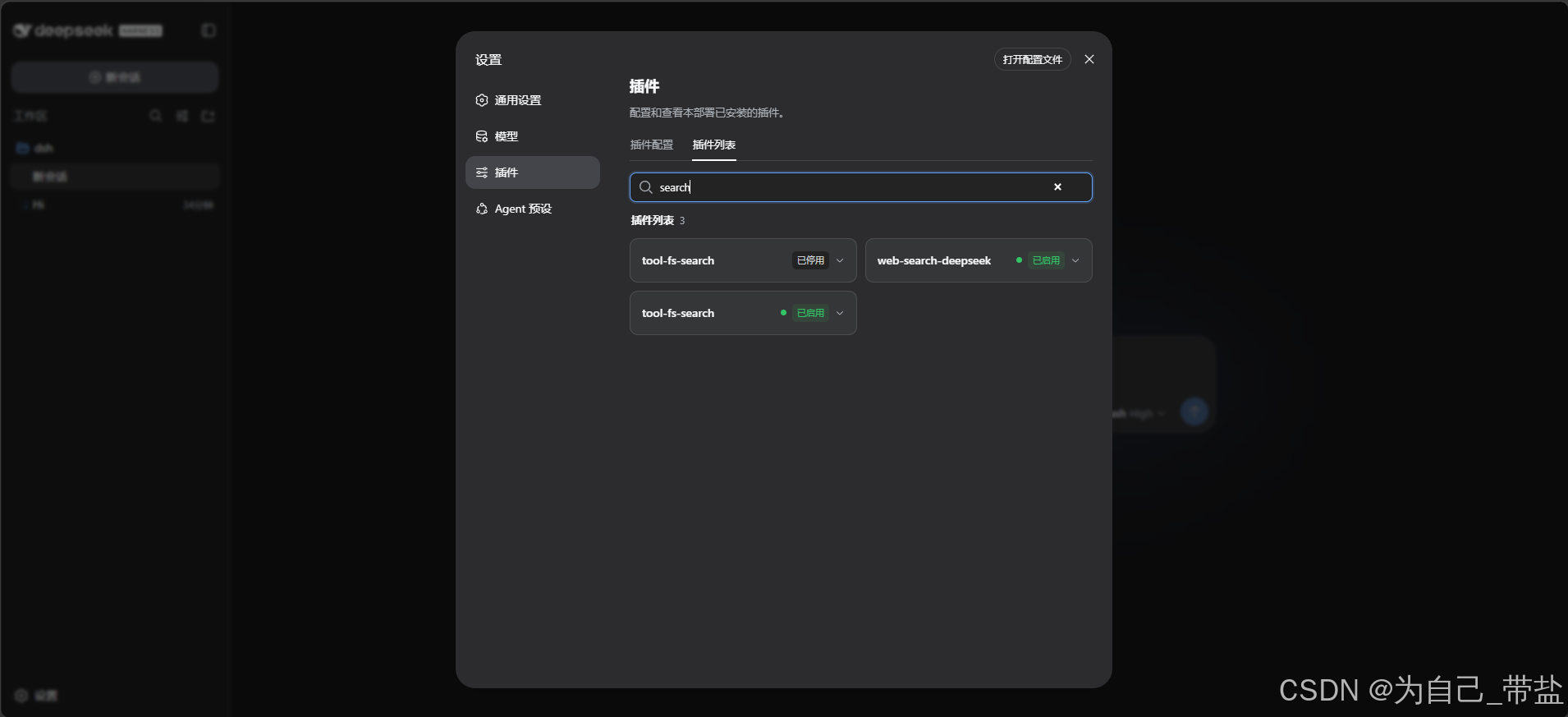Select the 插件列表 tab
1568x717 pixels.
coord(713,145)
